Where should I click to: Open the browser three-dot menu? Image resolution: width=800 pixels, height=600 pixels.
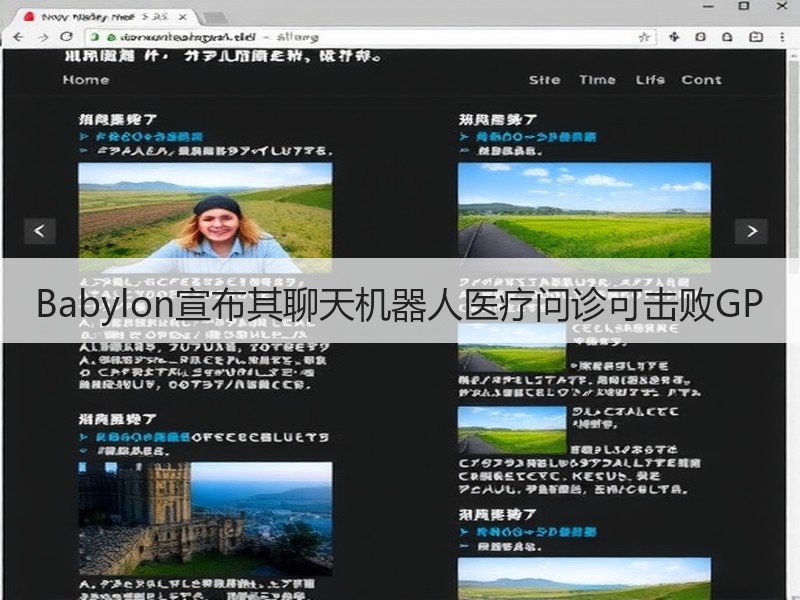click(x=782, y=37)
